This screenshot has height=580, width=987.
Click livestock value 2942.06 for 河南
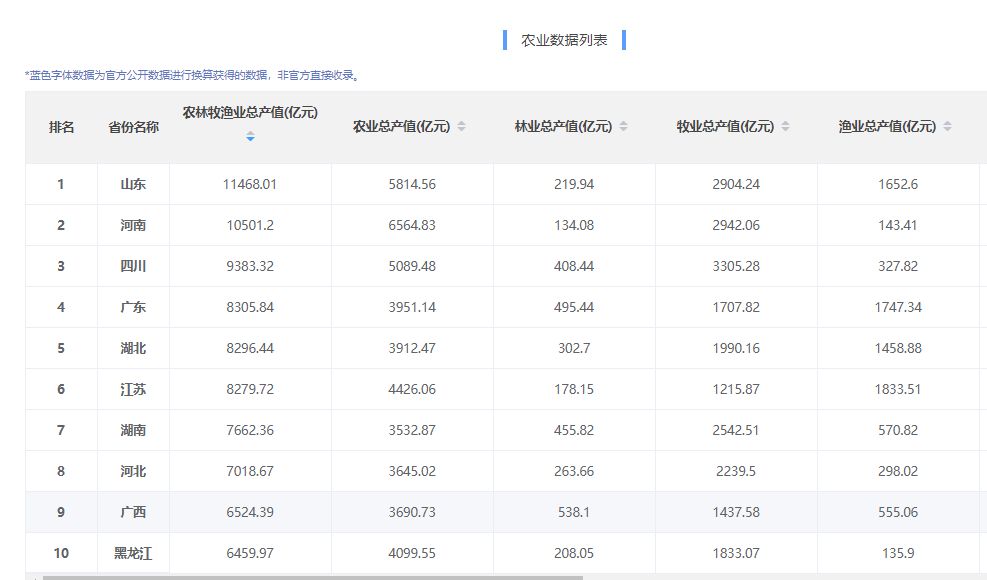click(736, 225)
